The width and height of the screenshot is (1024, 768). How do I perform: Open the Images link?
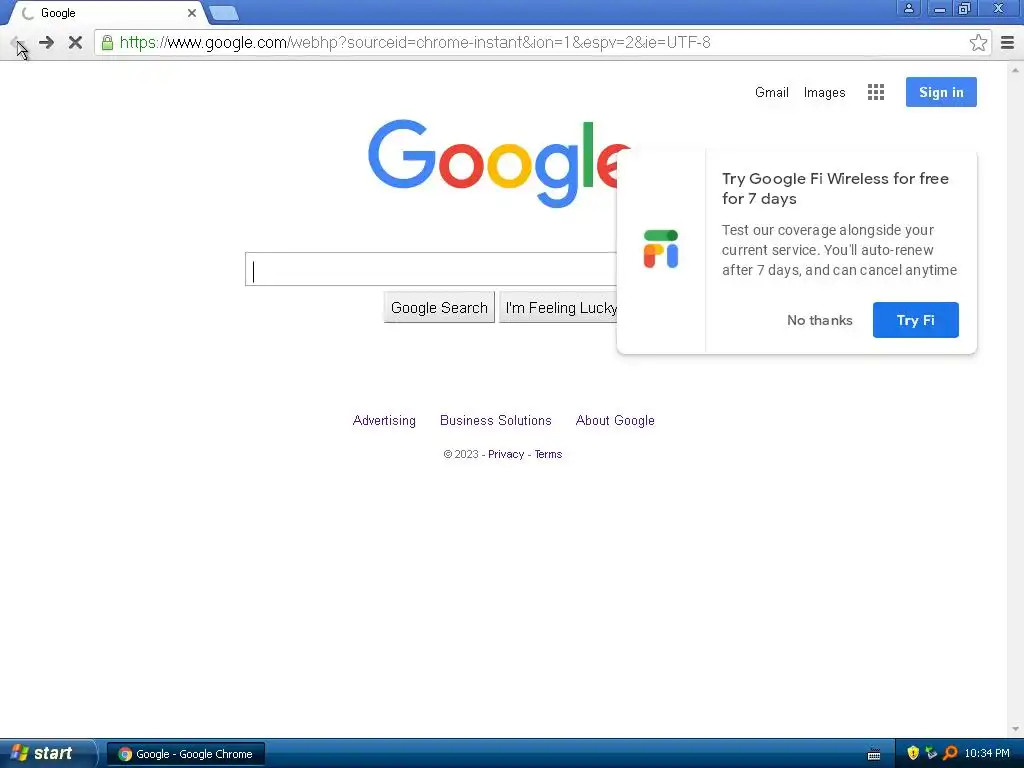pyautogui.click(x=824, y=92)
